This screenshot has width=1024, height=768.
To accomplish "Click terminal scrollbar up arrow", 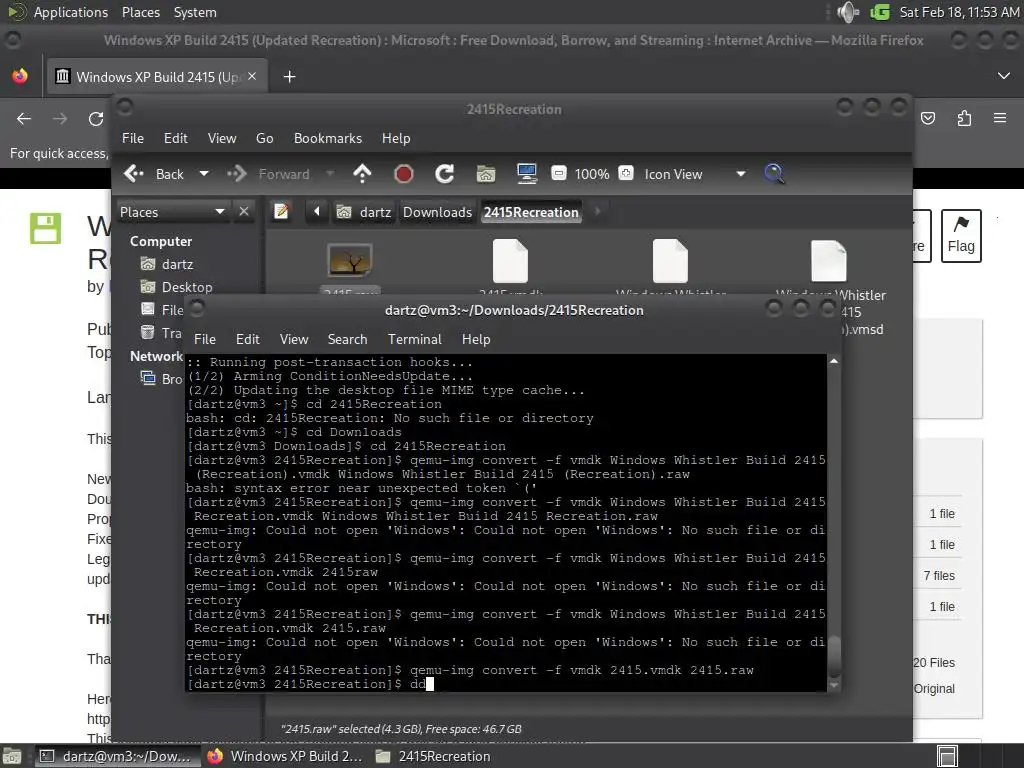I will coord(833,361).
